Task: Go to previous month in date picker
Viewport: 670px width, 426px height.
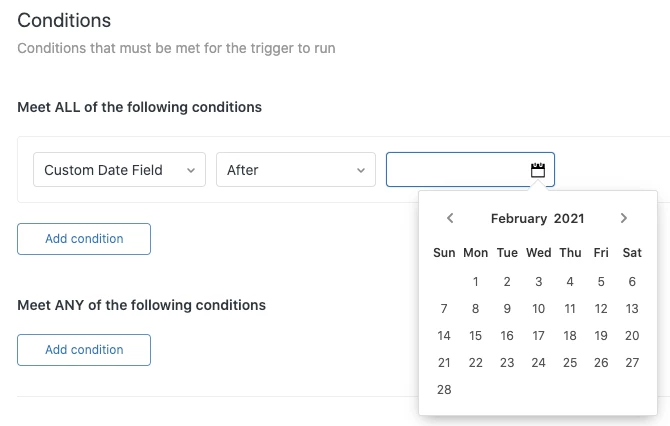Action: [450, 218]
